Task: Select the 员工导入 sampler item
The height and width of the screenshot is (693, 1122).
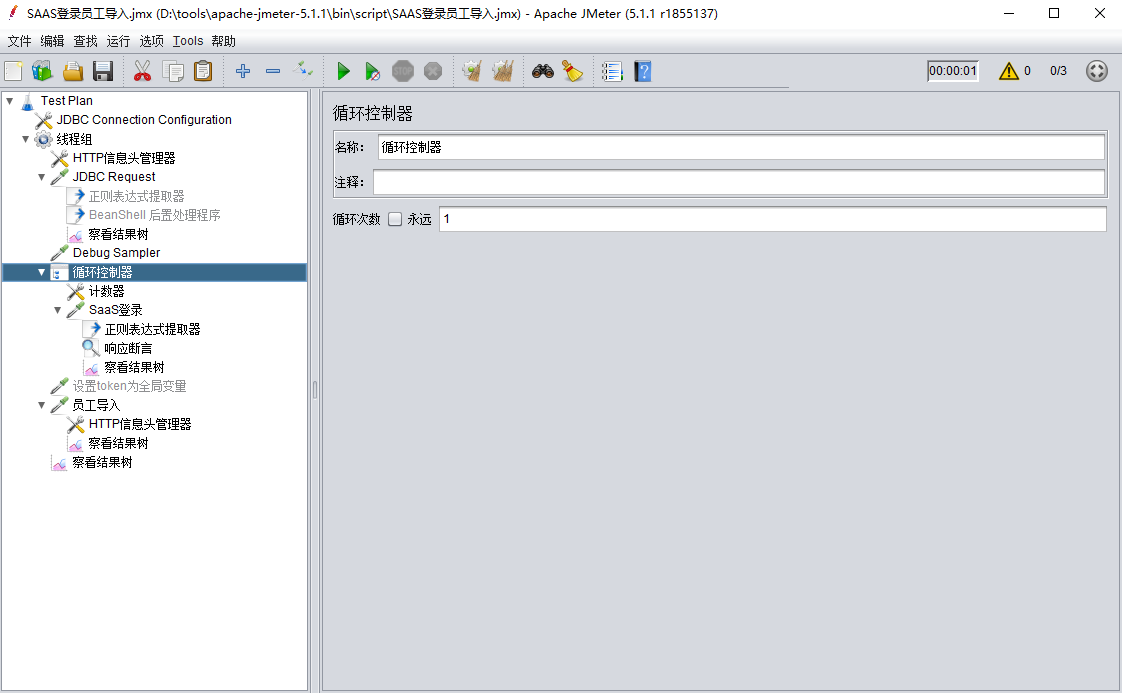Action: click(95, 405)
